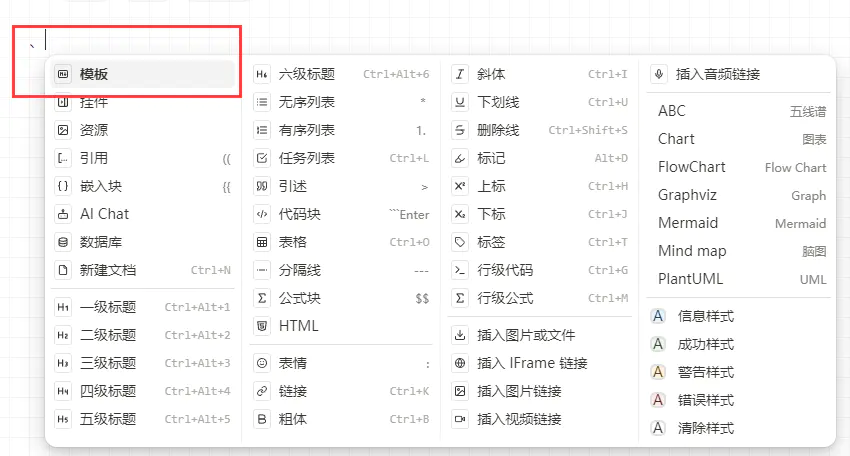The width and height of the screenshot is (850, 456).
Task: Click the 引用 reference icon
Action: 63,158
